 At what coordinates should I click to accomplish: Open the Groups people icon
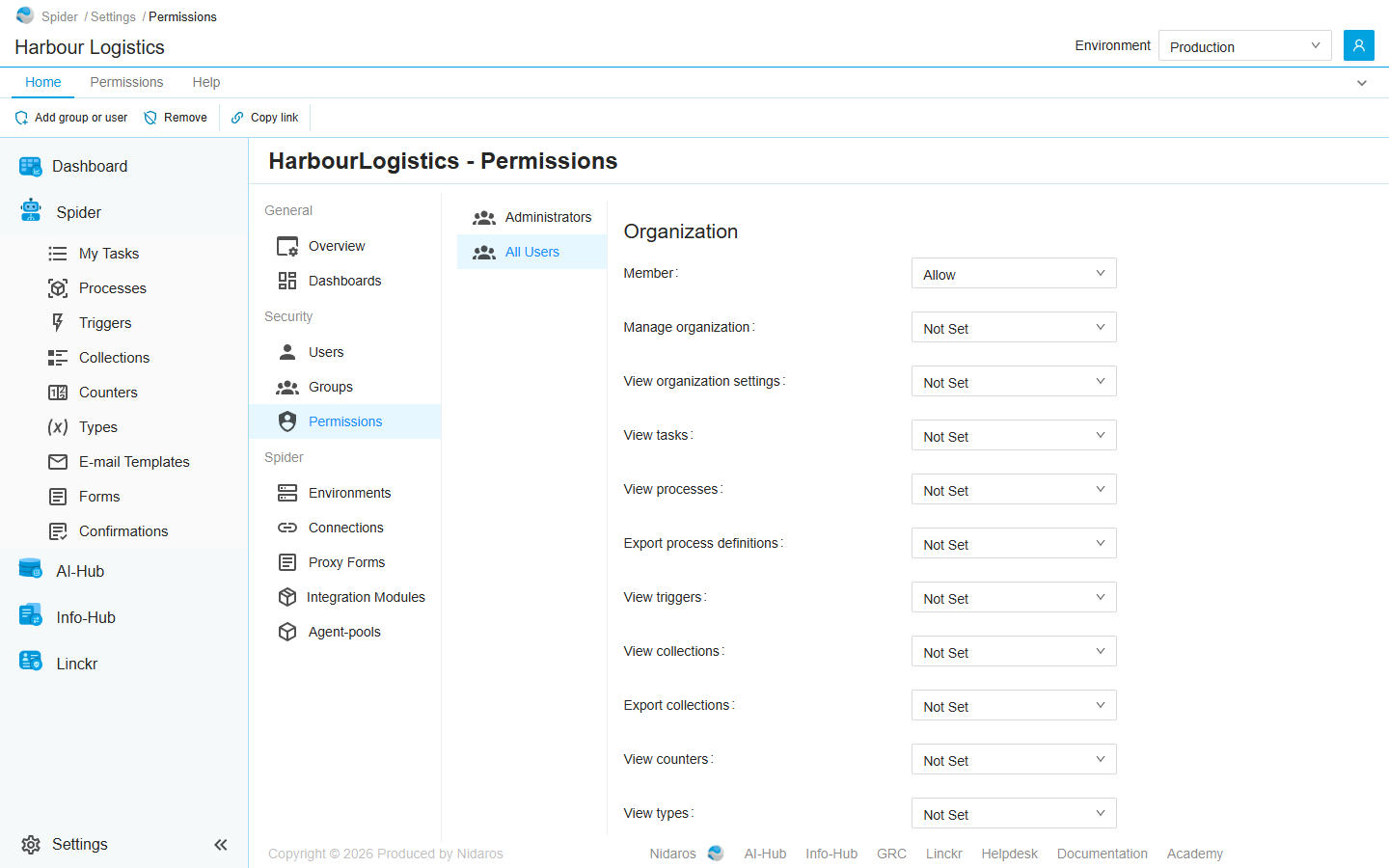click(x=287, y=388)
